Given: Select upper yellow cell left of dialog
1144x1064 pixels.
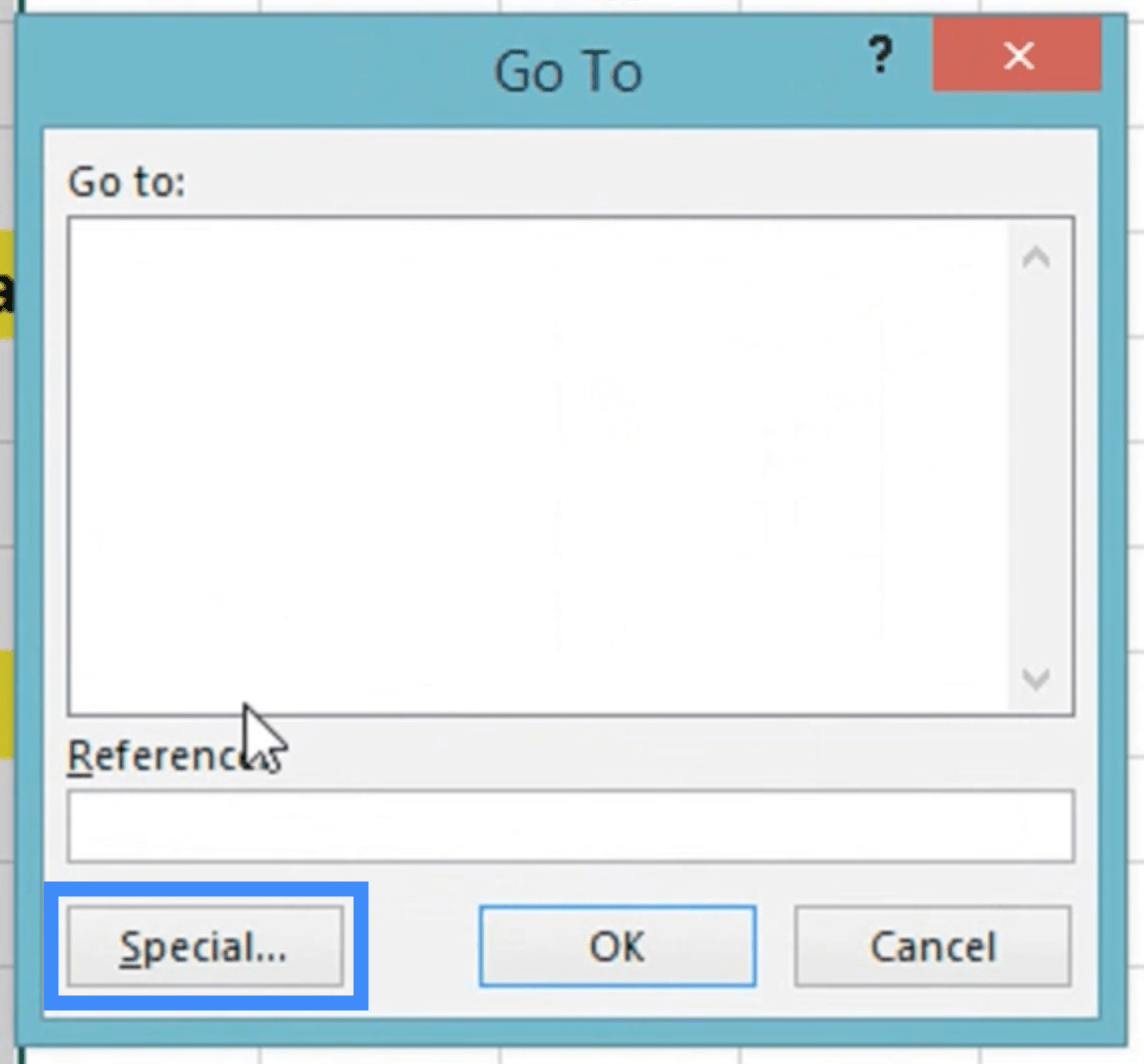Looking at the screenshot, I should coord(7,285).
